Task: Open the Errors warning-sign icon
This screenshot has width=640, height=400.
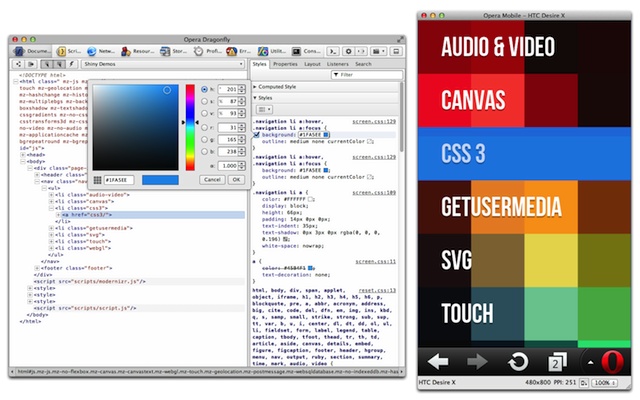Action: pyautogui.click(x=231, y=51)
